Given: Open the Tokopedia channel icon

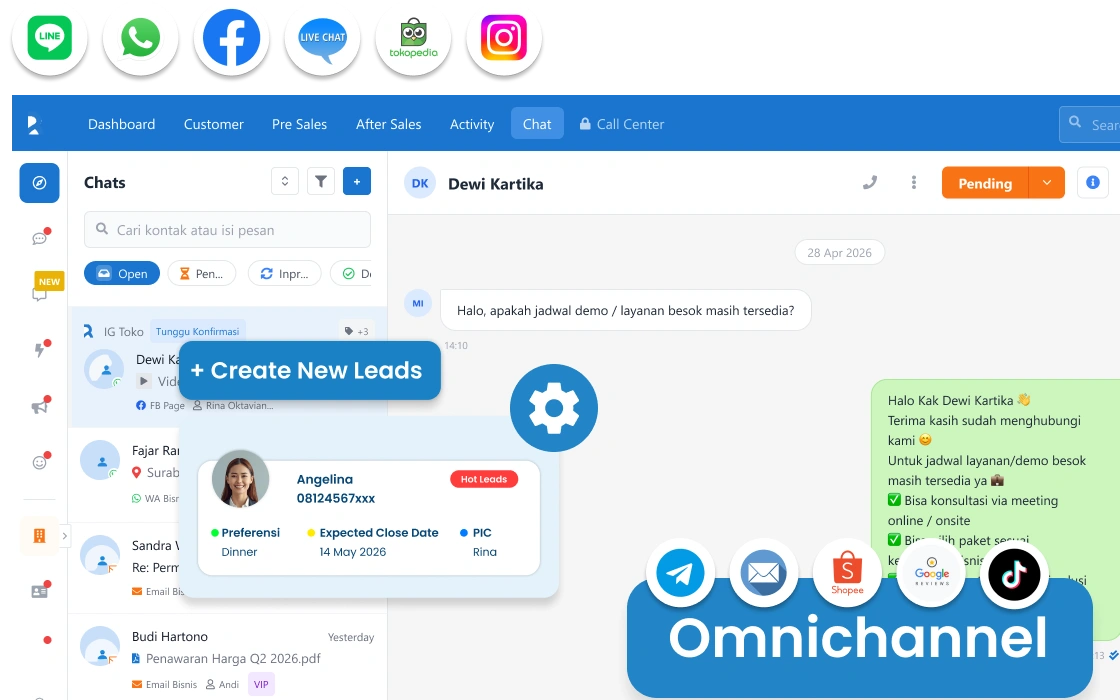Looking at the screenshot, I should click(x=413, y=37).
